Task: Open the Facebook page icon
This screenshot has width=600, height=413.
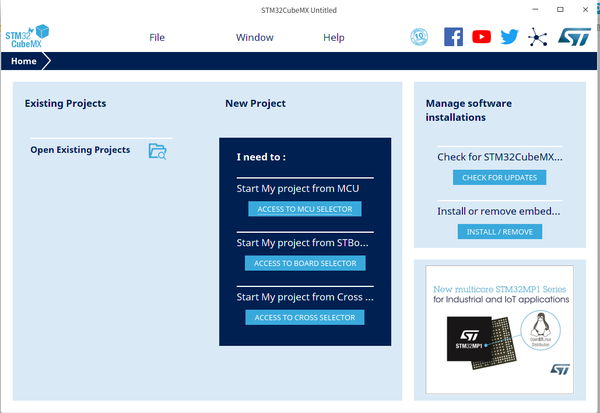Action: [x=453, y=37]
